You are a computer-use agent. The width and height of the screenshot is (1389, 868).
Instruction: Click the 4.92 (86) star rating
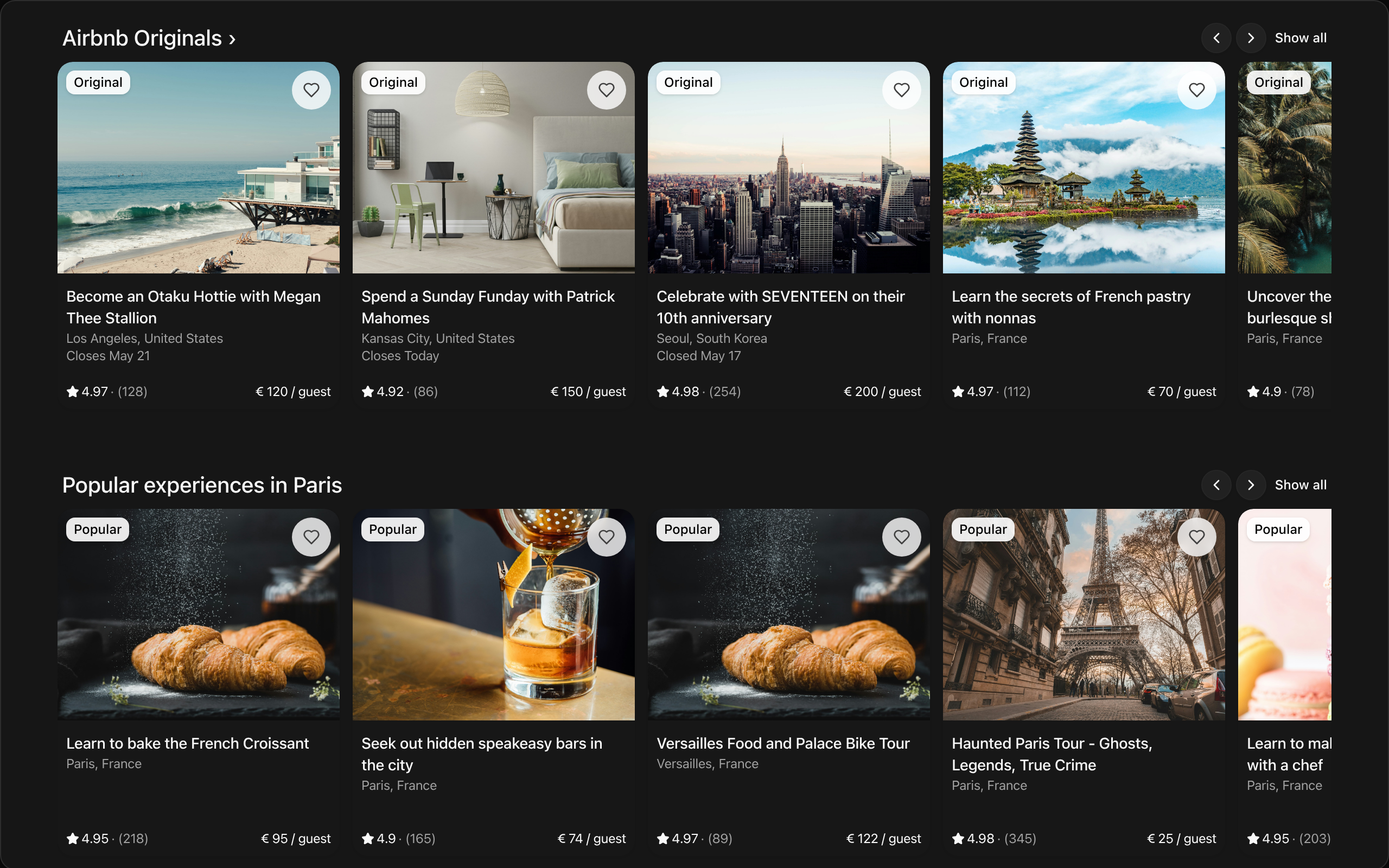tap(399, 392)
